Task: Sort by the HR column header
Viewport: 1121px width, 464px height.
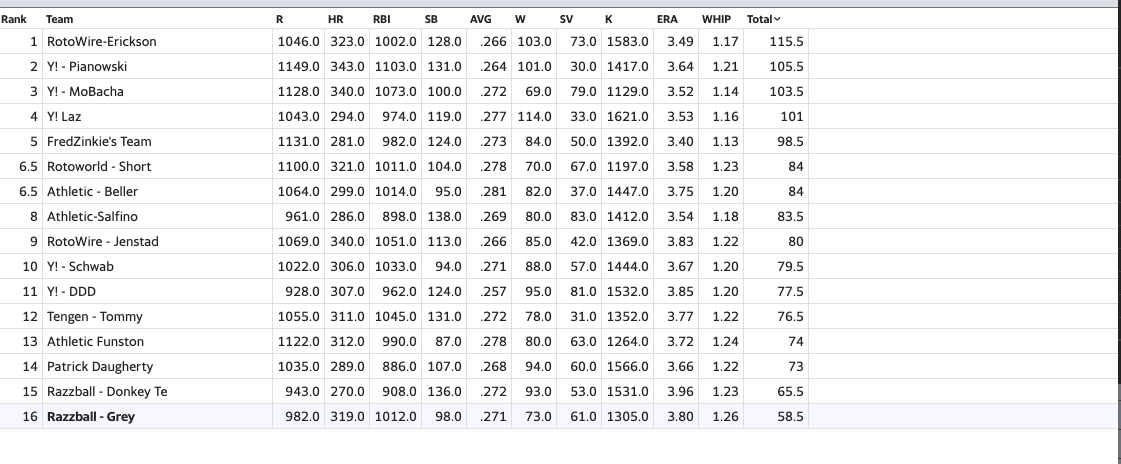Action: point(335,19)
